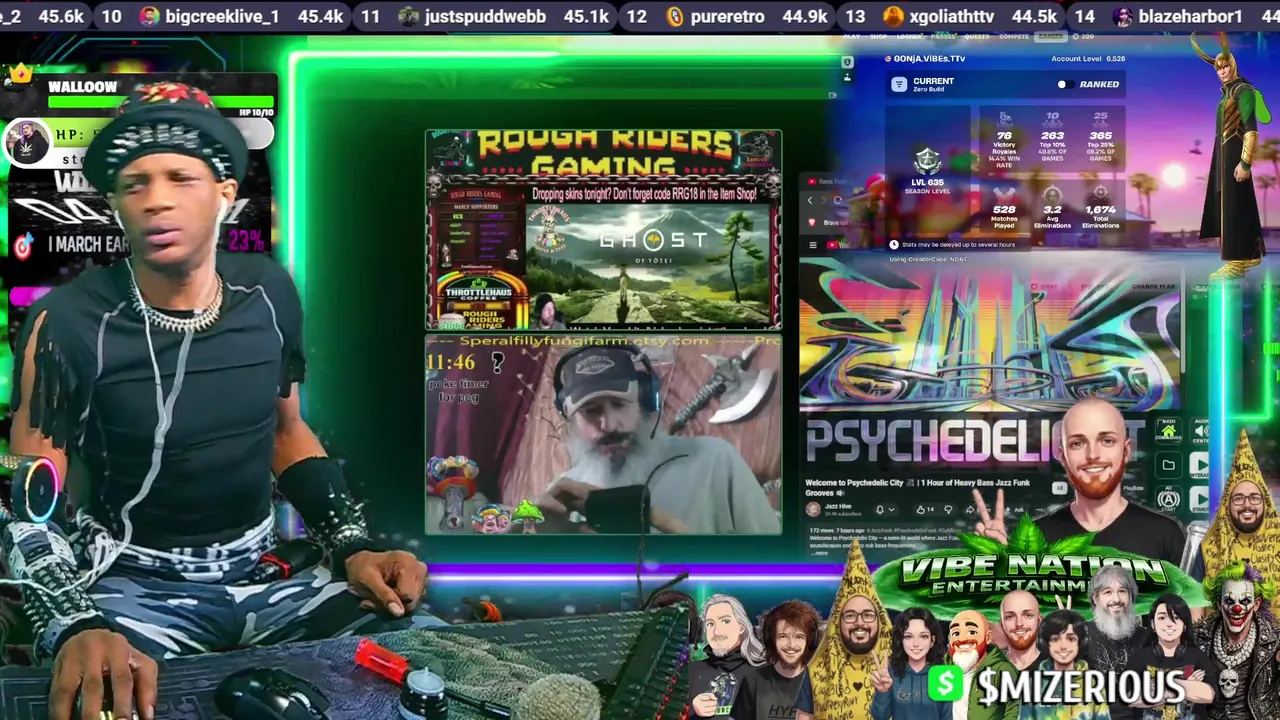Click the Avg Eliminations target icon

pyautogui.click(x=1052, y=194)
